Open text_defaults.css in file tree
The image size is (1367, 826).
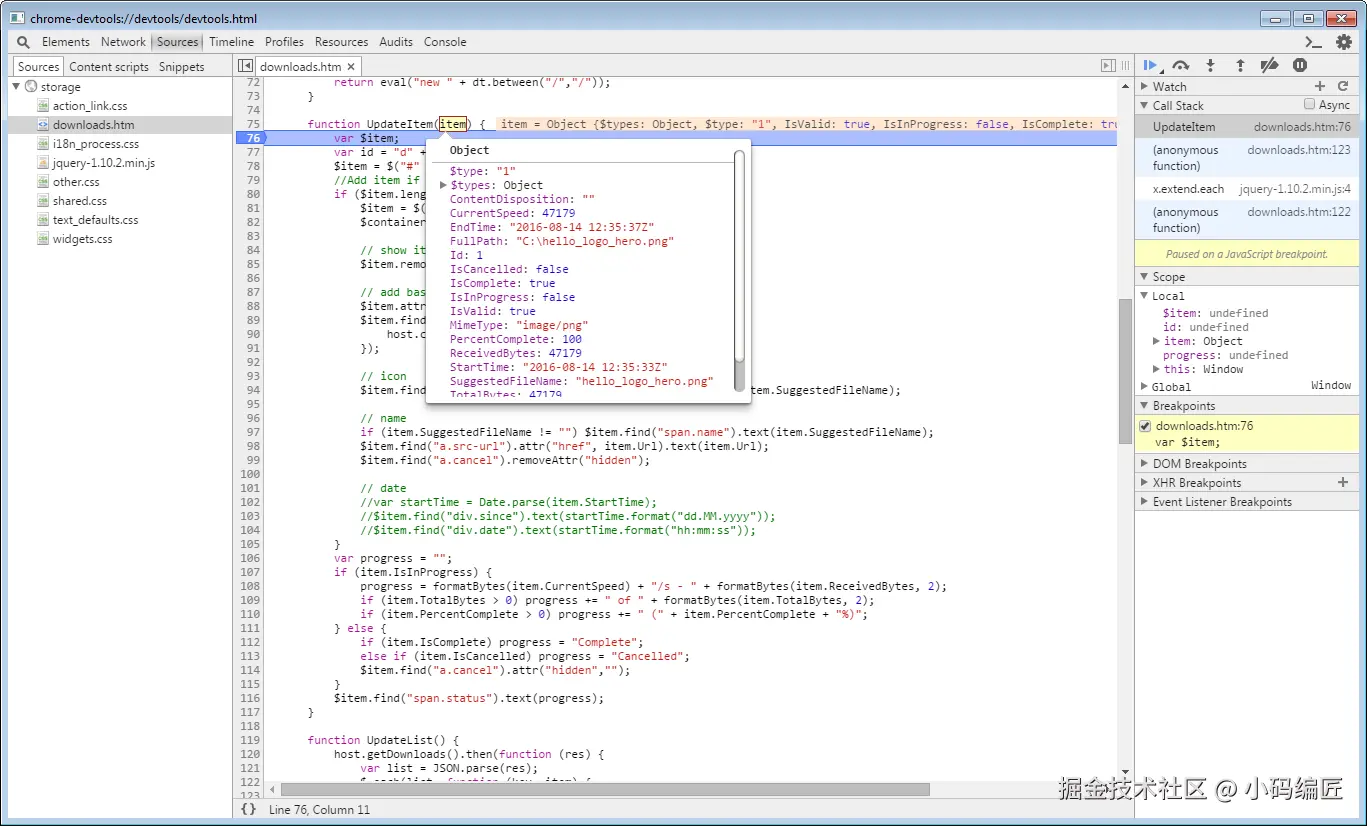[x=96, y=220]
